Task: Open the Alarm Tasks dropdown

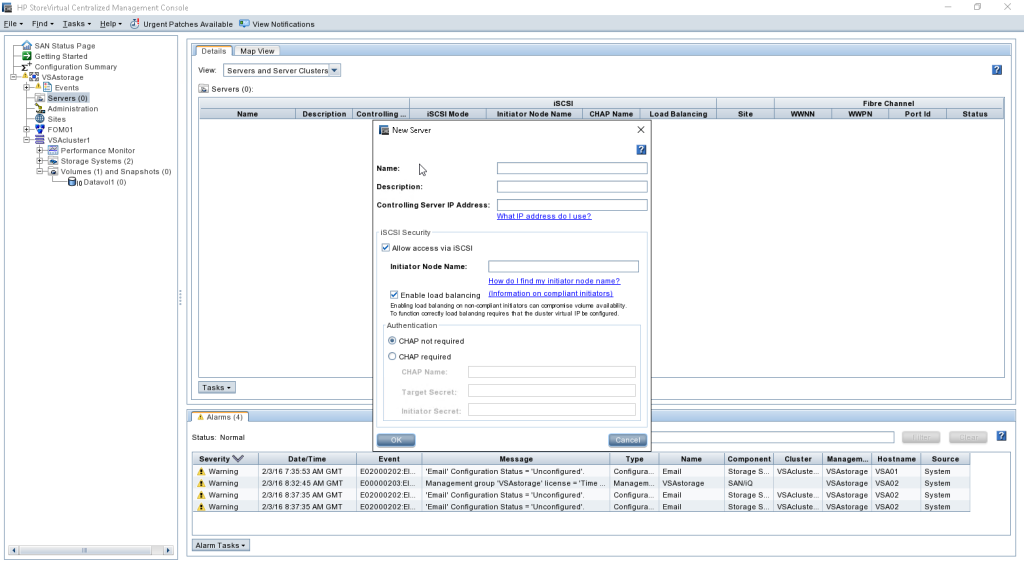Action: pos(221,545)
